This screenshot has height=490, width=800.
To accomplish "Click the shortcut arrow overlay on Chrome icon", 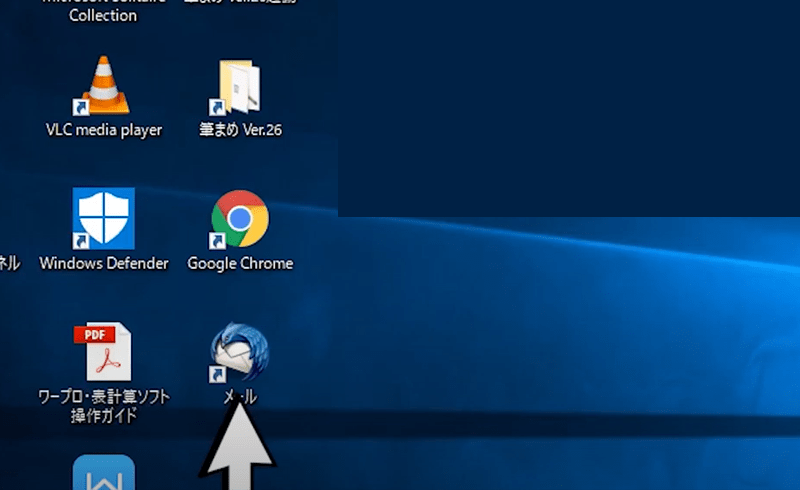I will [216, 241].
